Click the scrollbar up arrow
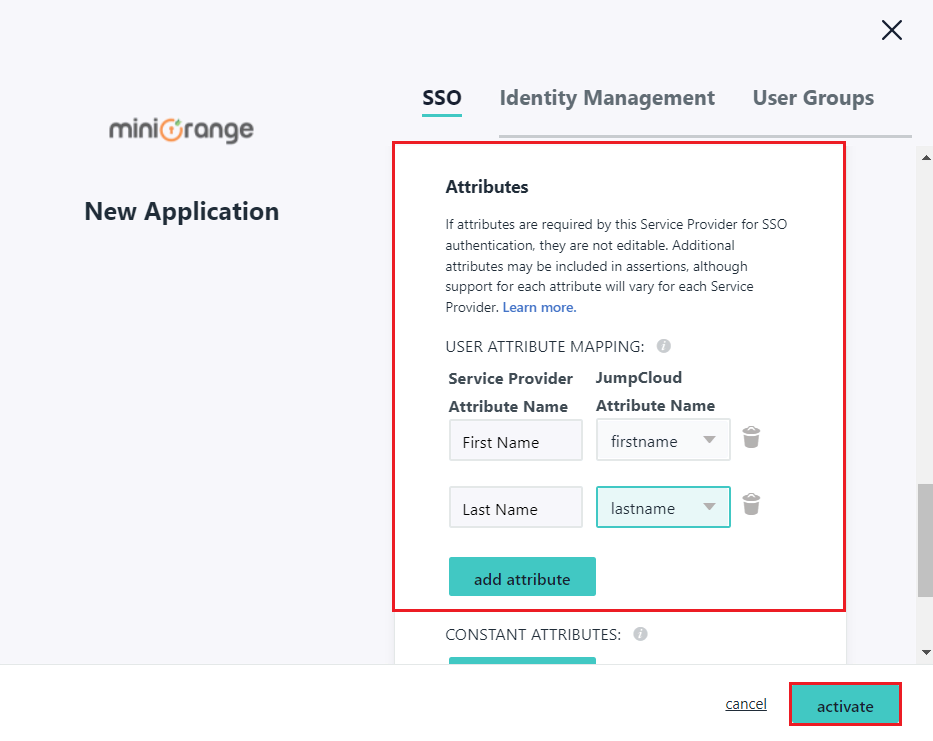This screenshot has width=933, height=741. pos(926,158)
